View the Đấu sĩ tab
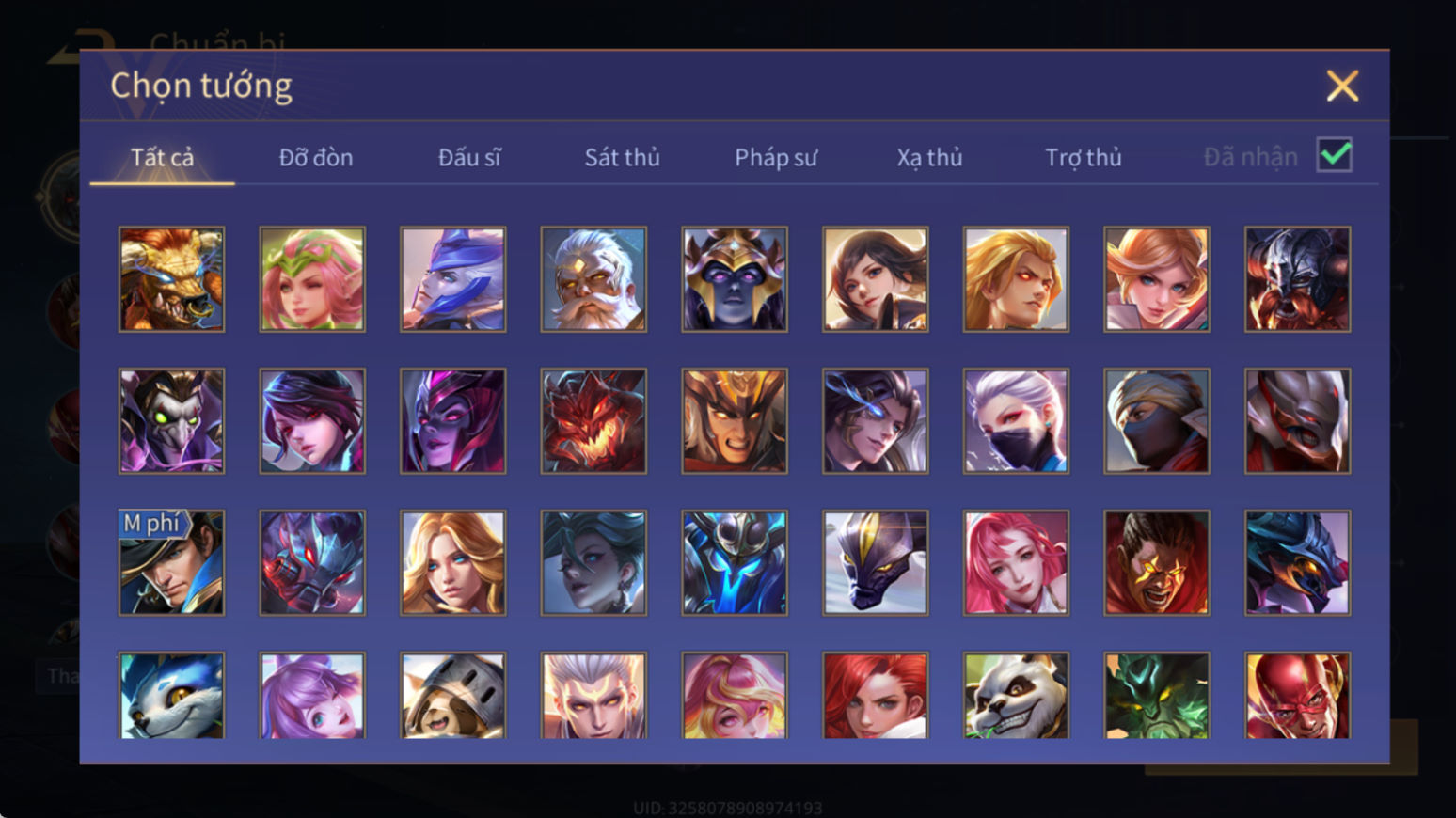Viewport: 1456px width, 818px height. 469,157
